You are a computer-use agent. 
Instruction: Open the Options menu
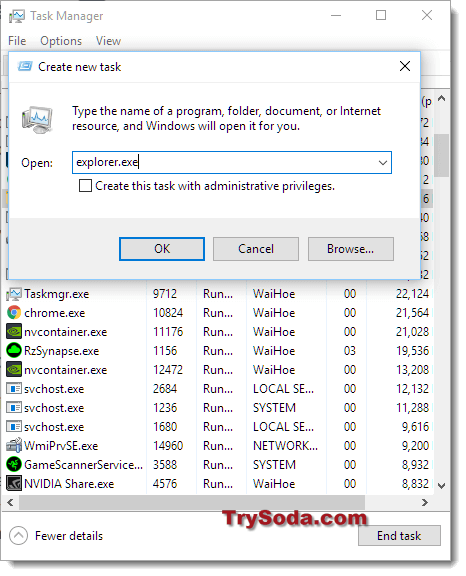click(61, 41)
